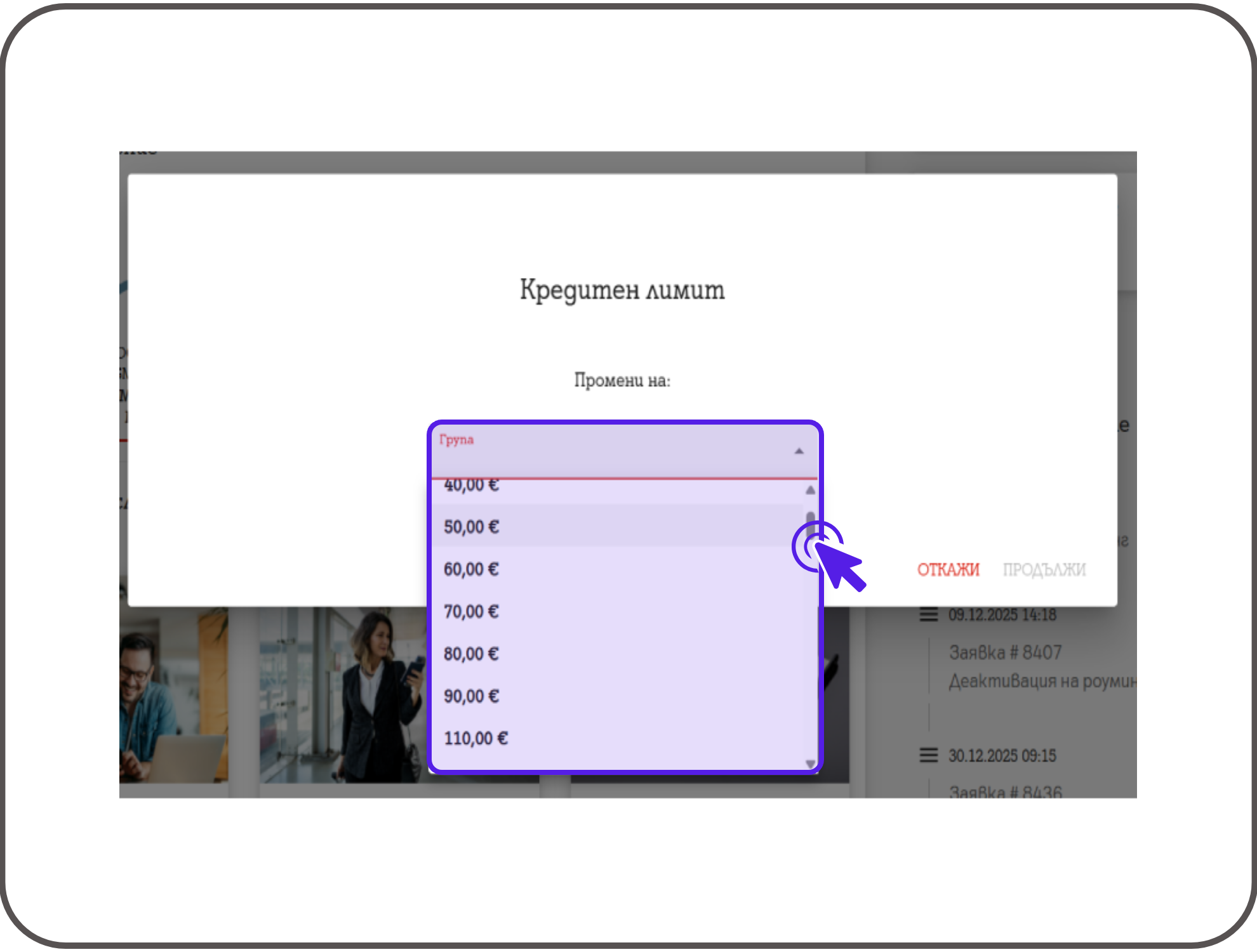The height and width of the screenshot is (952, 1257).
Task: Select the 50,00 € limit option
Action: tap(471, 527)
